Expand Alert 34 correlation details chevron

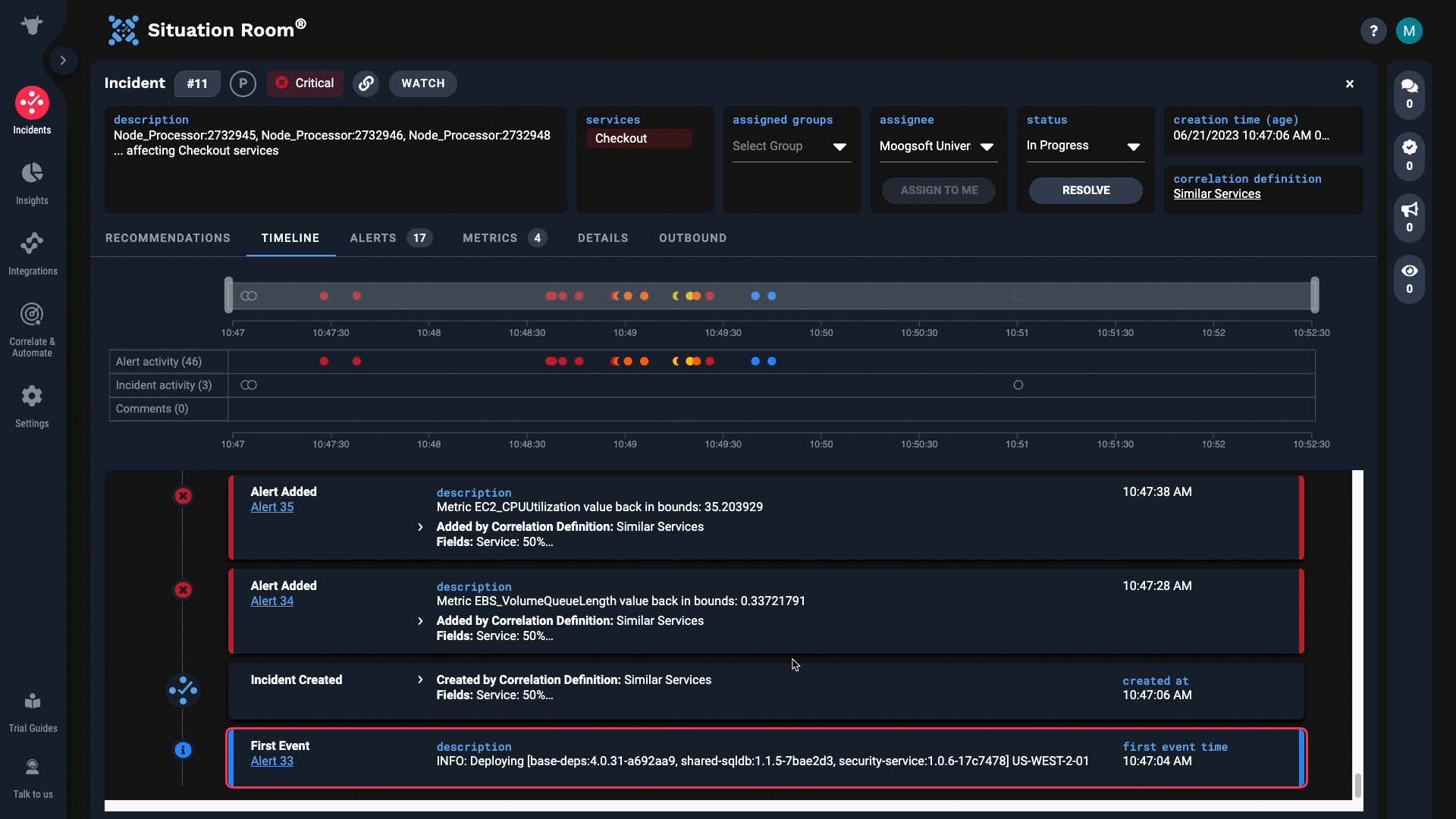click(421, 621)
